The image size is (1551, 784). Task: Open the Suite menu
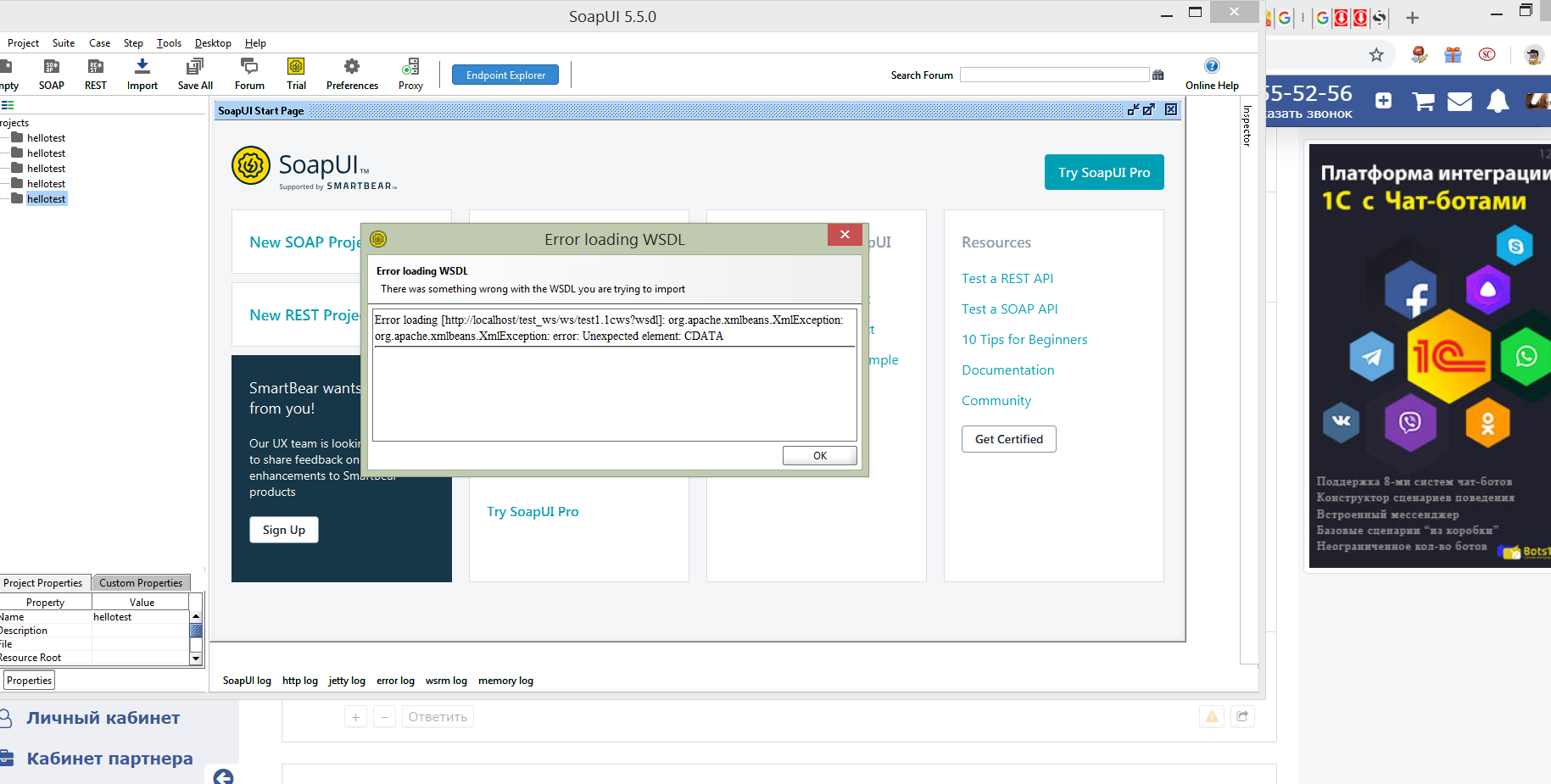pyautogui.click(x=64, y=43)
